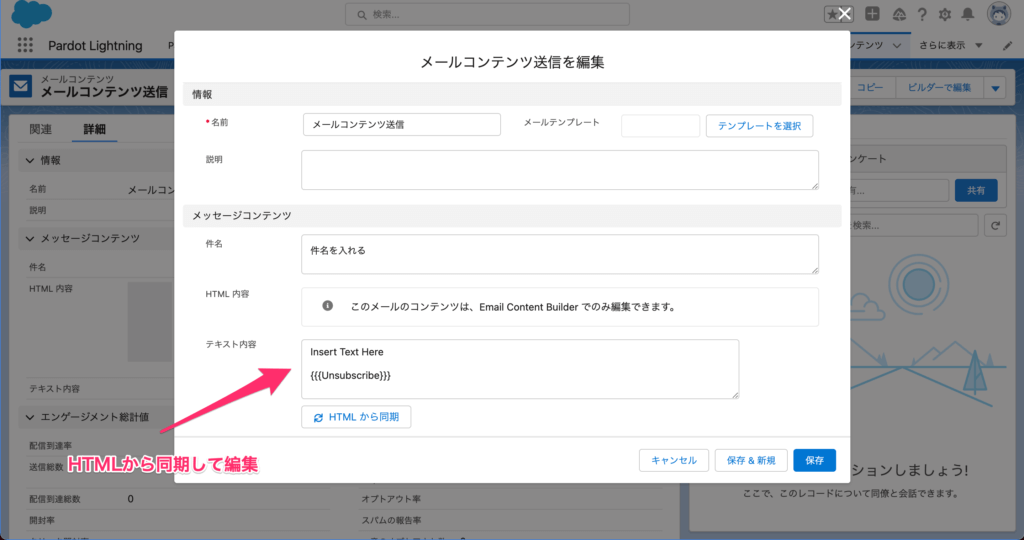
Task: Click in the テキスト内容 textarea
Action: click(x=520, y=369)
